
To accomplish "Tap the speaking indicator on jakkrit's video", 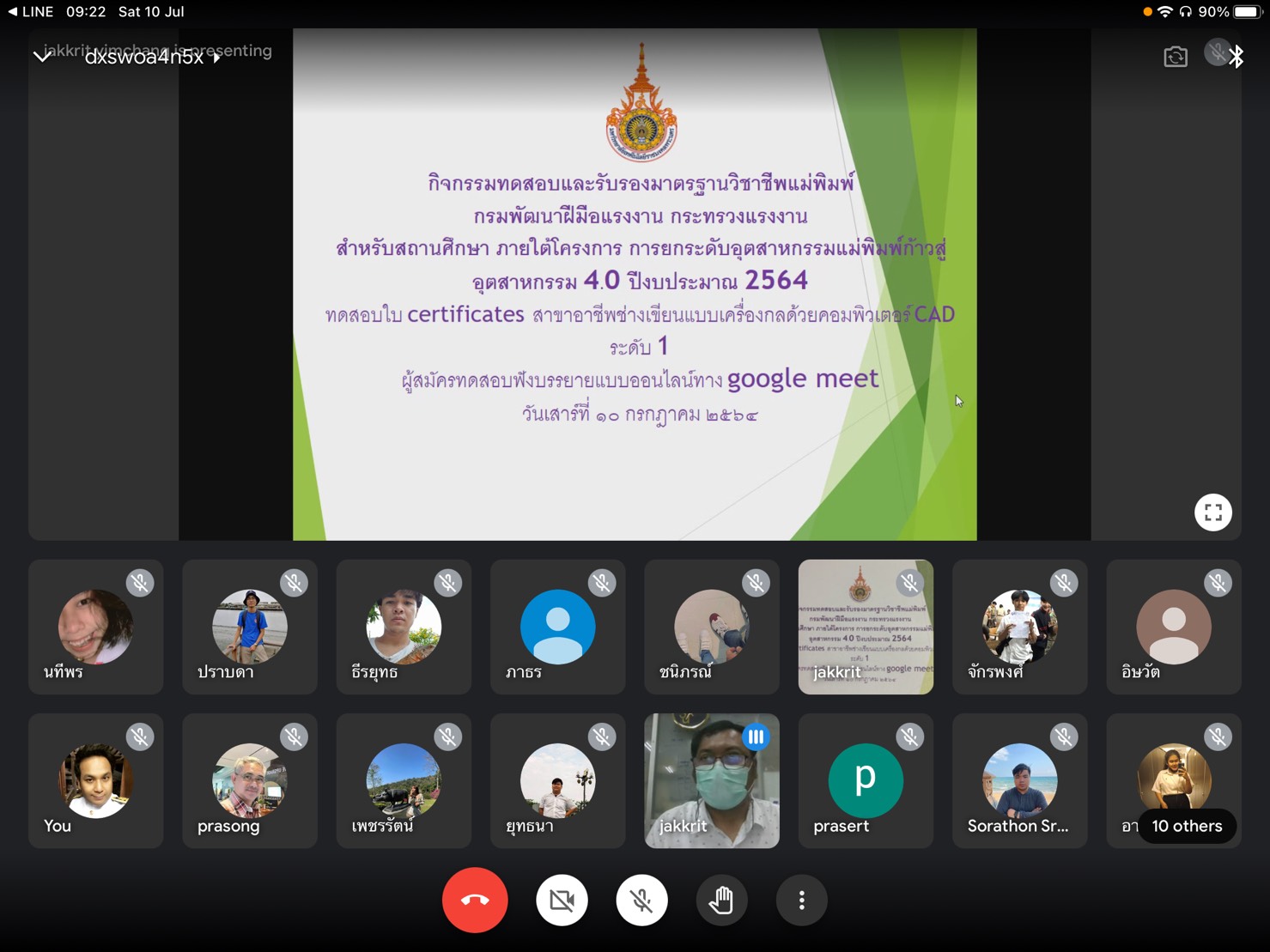I will [756, 737].
